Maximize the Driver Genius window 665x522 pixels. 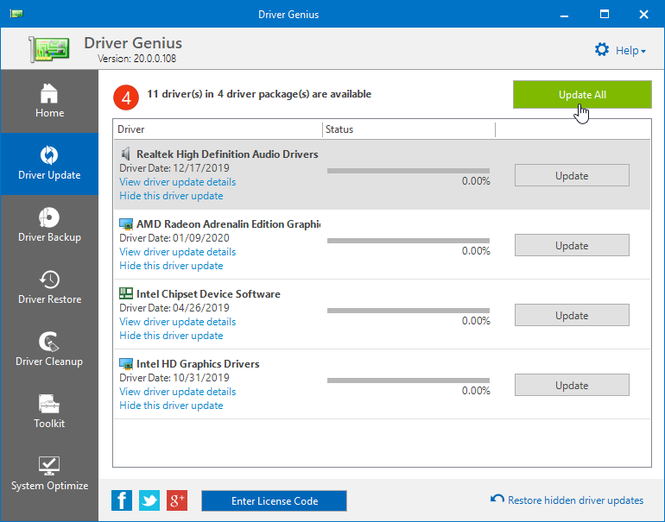[604, 14]
